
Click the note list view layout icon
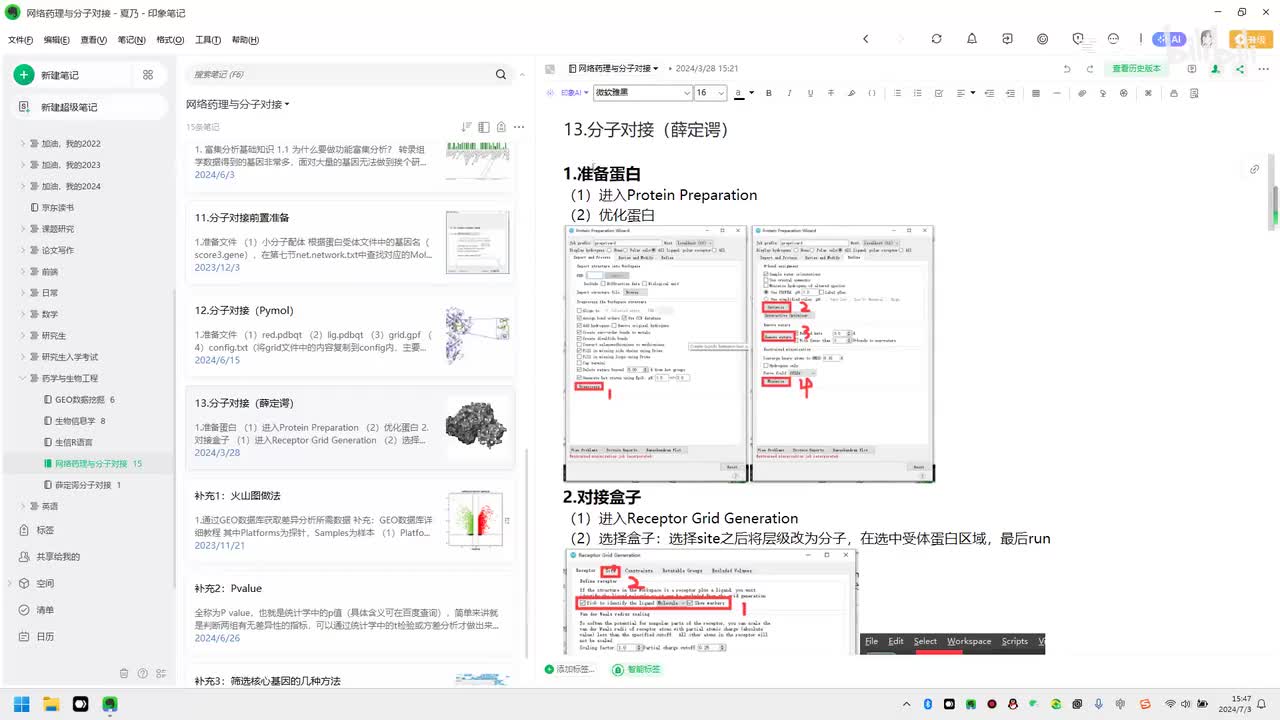pyautogui.click(x=484, y=127)
